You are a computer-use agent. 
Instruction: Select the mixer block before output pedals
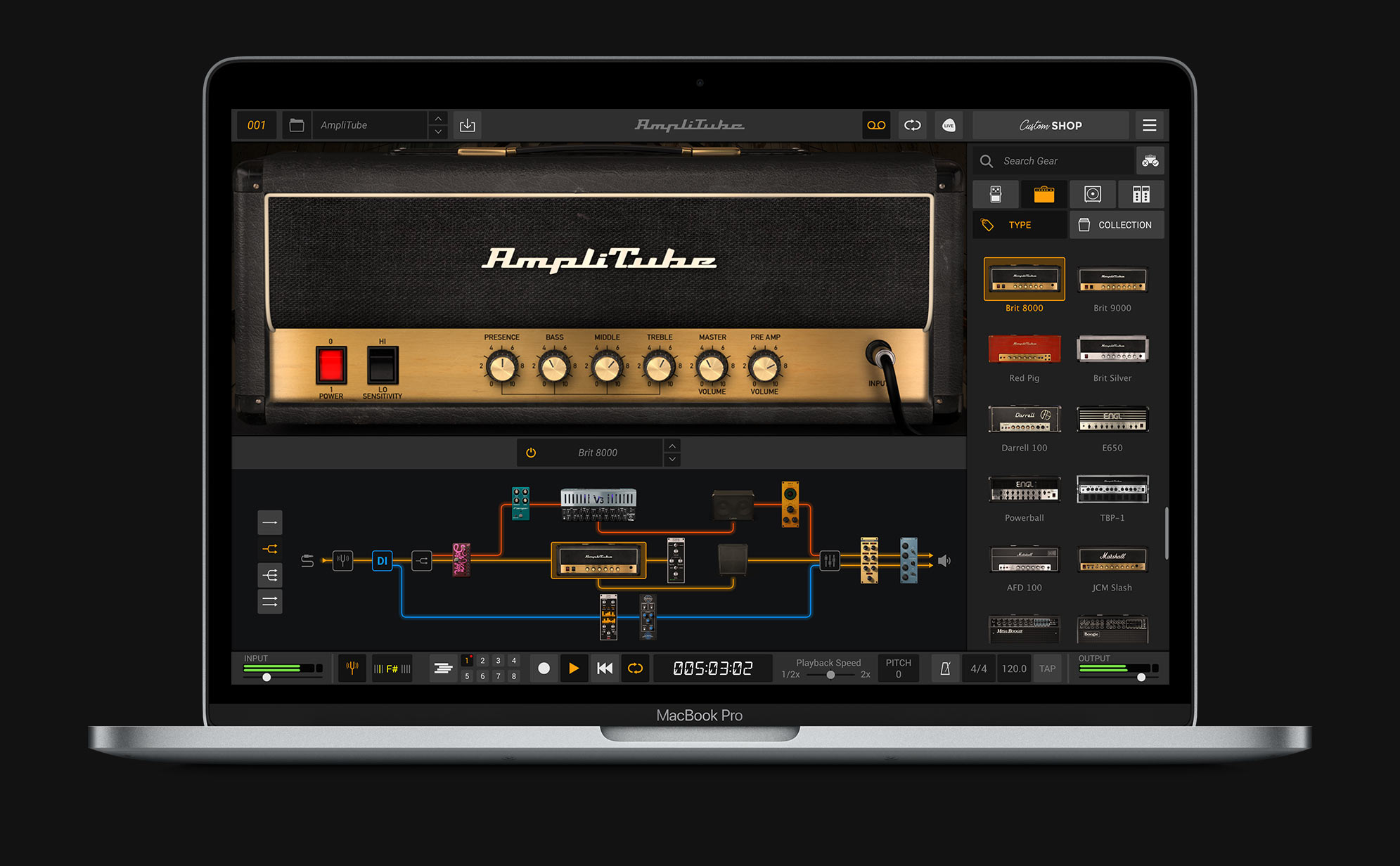point(830,560)
